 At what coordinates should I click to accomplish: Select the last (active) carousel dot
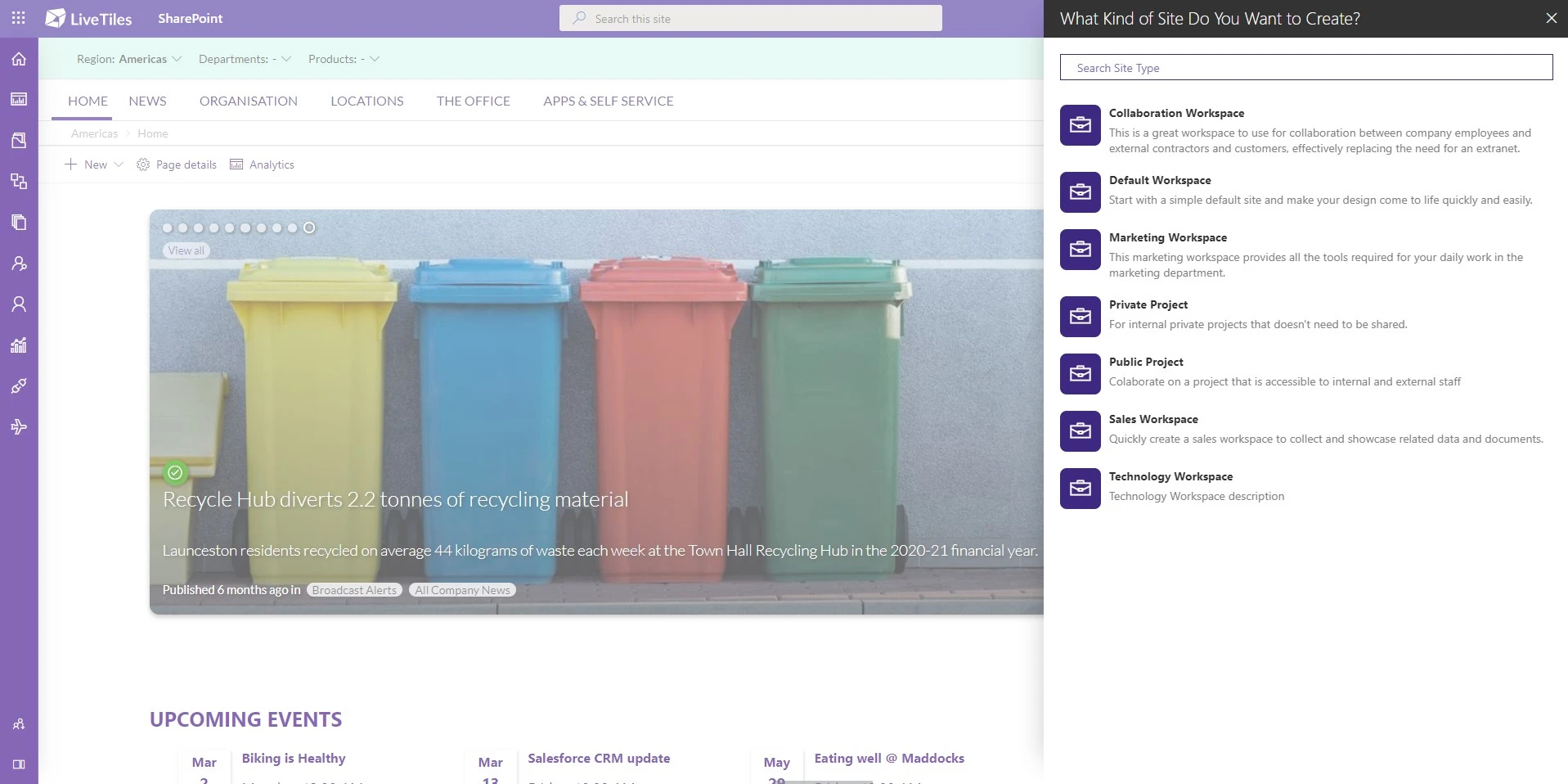coord(309,228)
